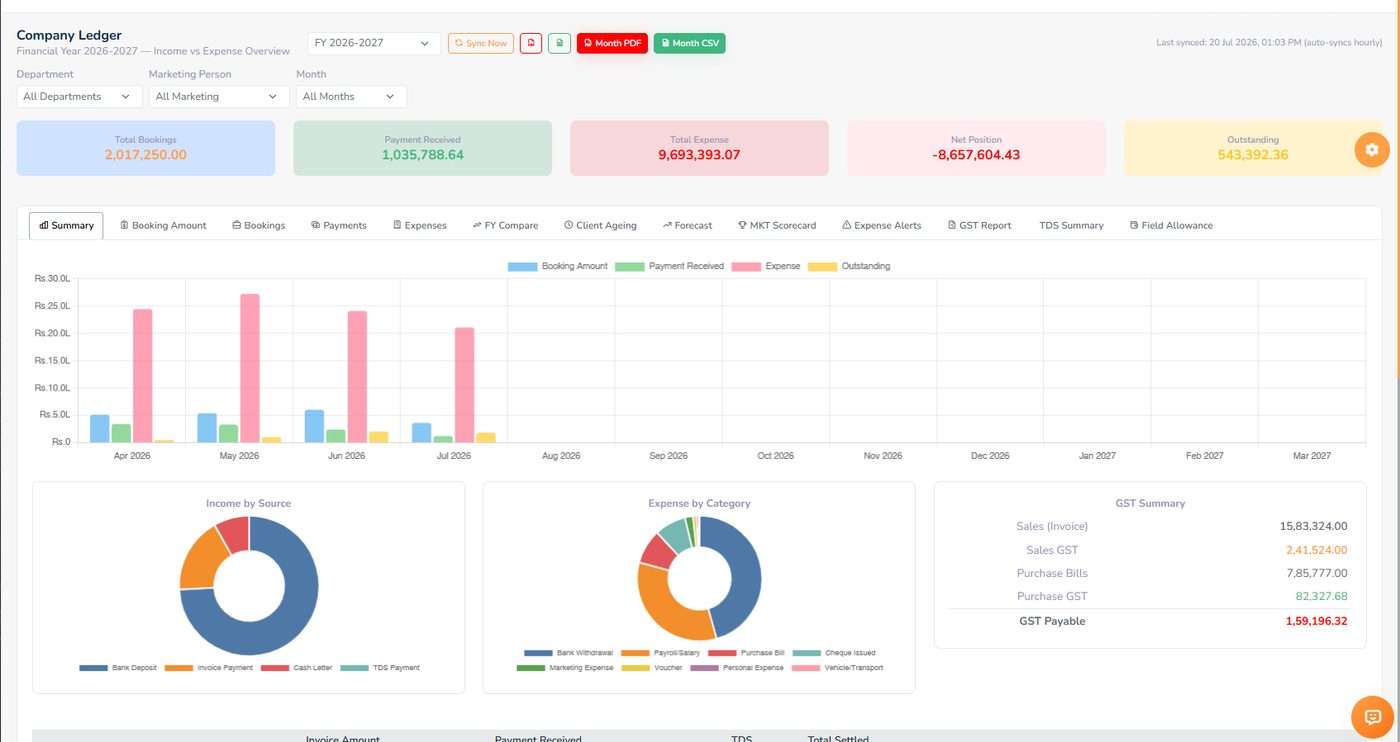Toggle Vehicle/Transport in expense legend

[x=837, y=667]
